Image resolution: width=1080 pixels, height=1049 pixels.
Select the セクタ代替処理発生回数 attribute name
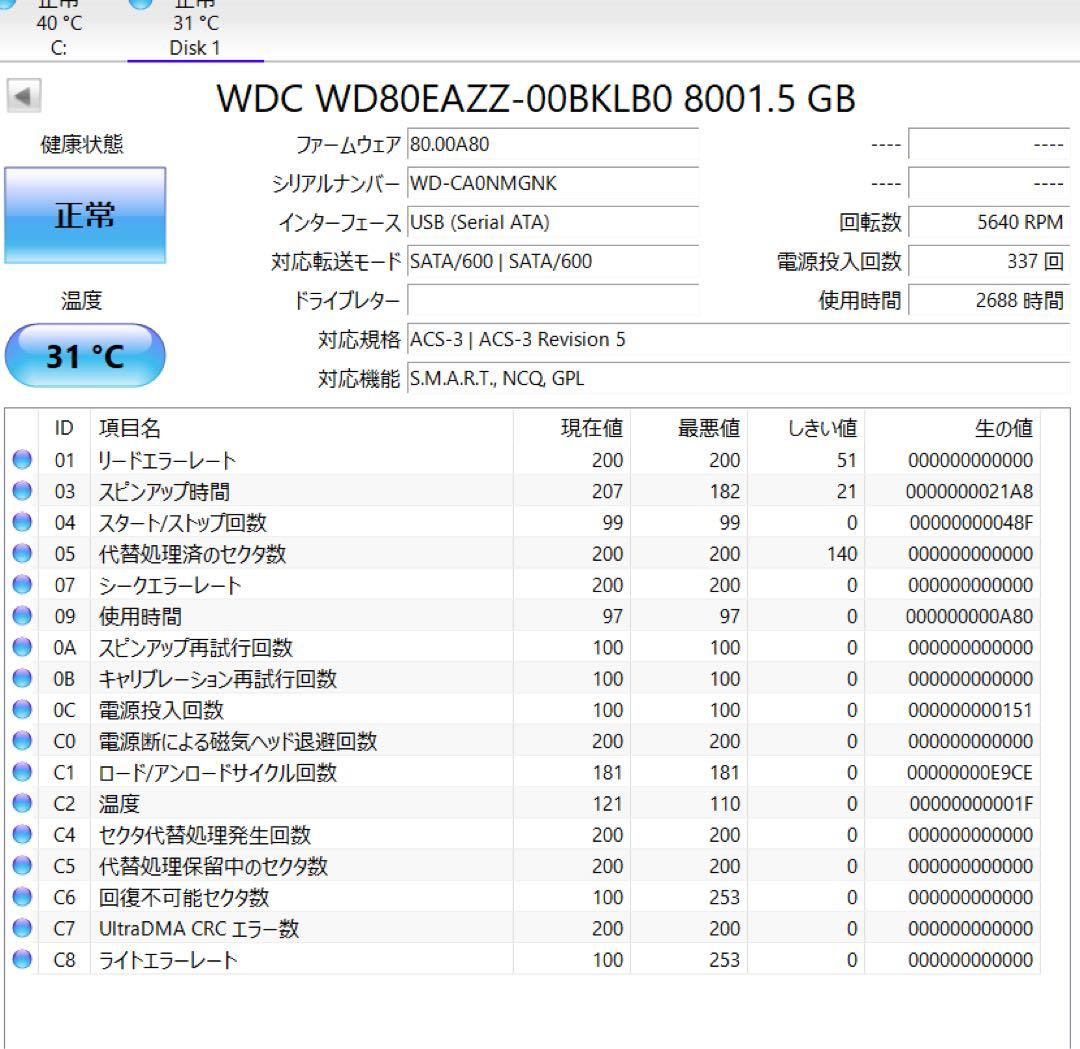205,835
